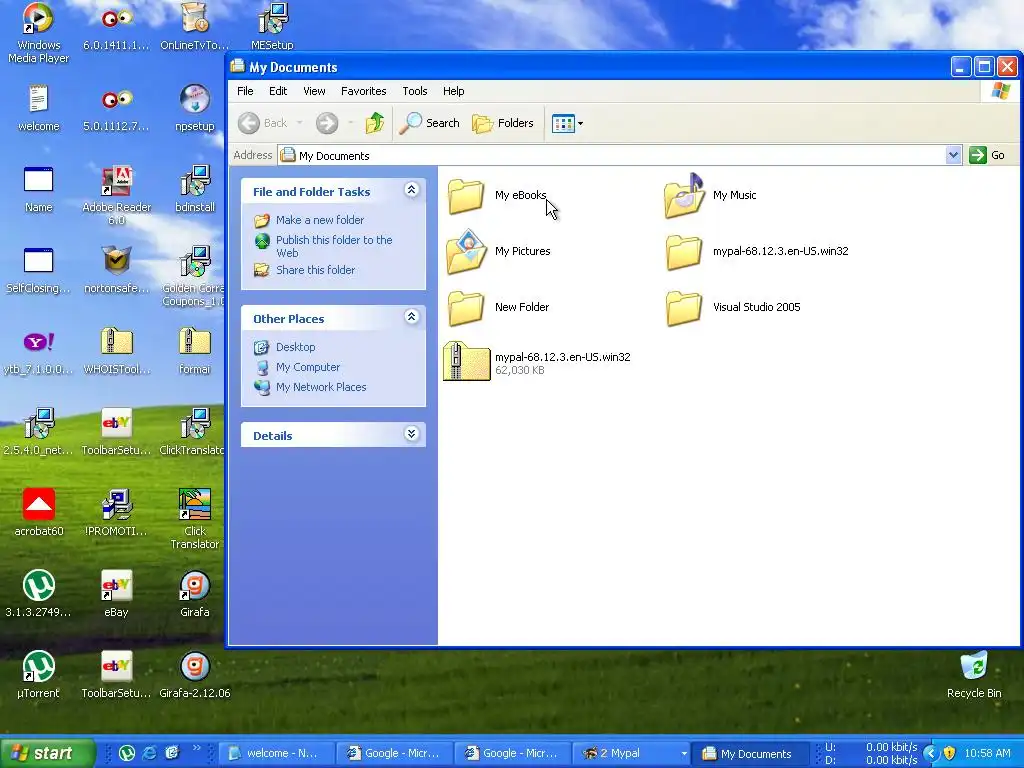Click Share this folder link

[315, 270]
